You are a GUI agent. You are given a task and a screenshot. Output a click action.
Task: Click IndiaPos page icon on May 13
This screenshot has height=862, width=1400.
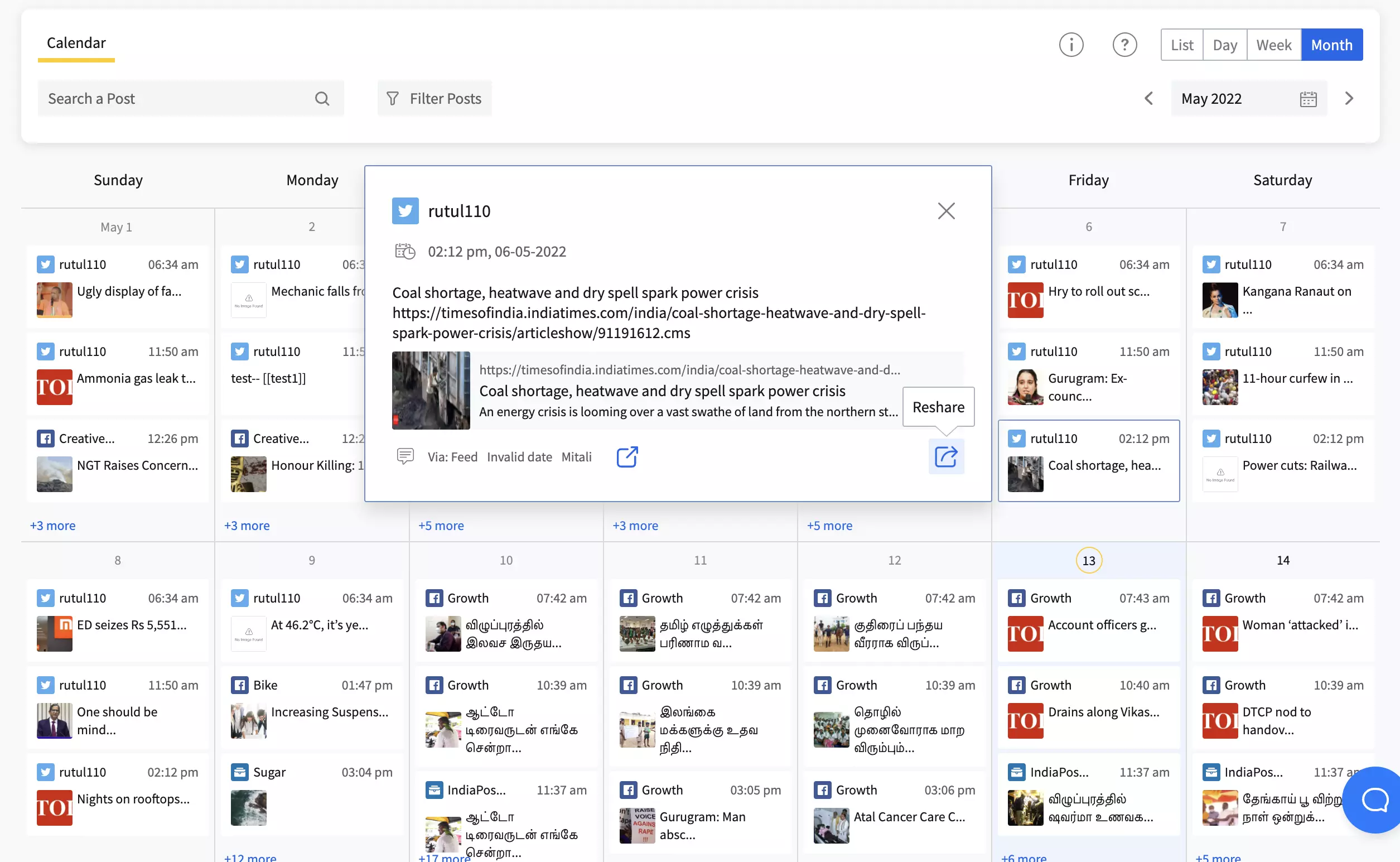coord(1016,772)
